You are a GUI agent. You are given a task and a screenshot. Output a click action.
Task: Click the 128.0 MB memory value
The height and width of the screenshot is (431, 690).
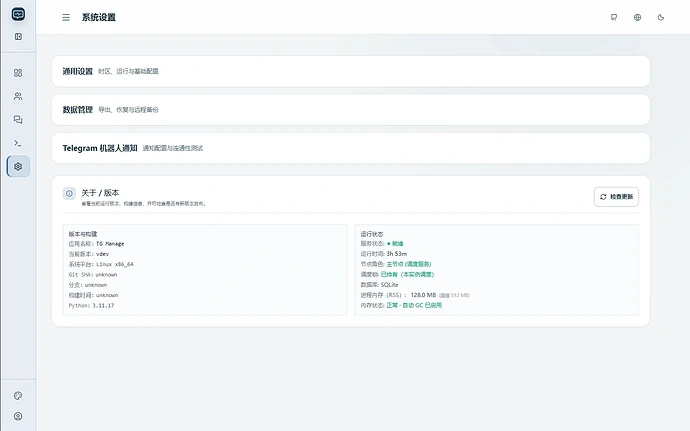coord(423,295)
